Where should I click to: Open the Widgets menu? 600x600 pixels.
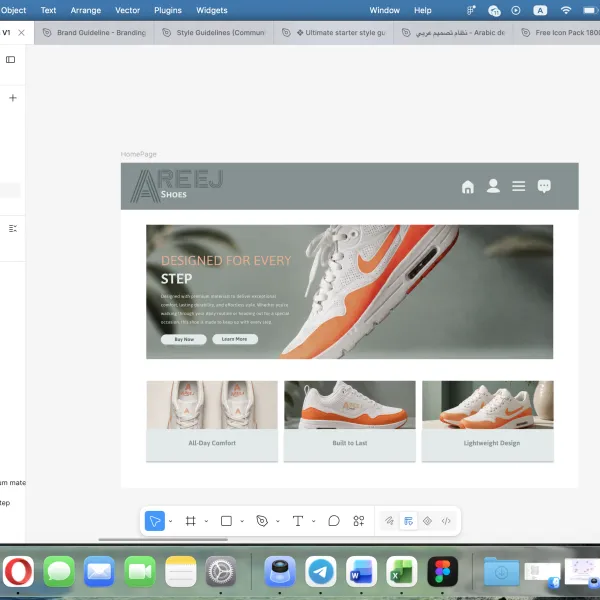click(212, 10)
